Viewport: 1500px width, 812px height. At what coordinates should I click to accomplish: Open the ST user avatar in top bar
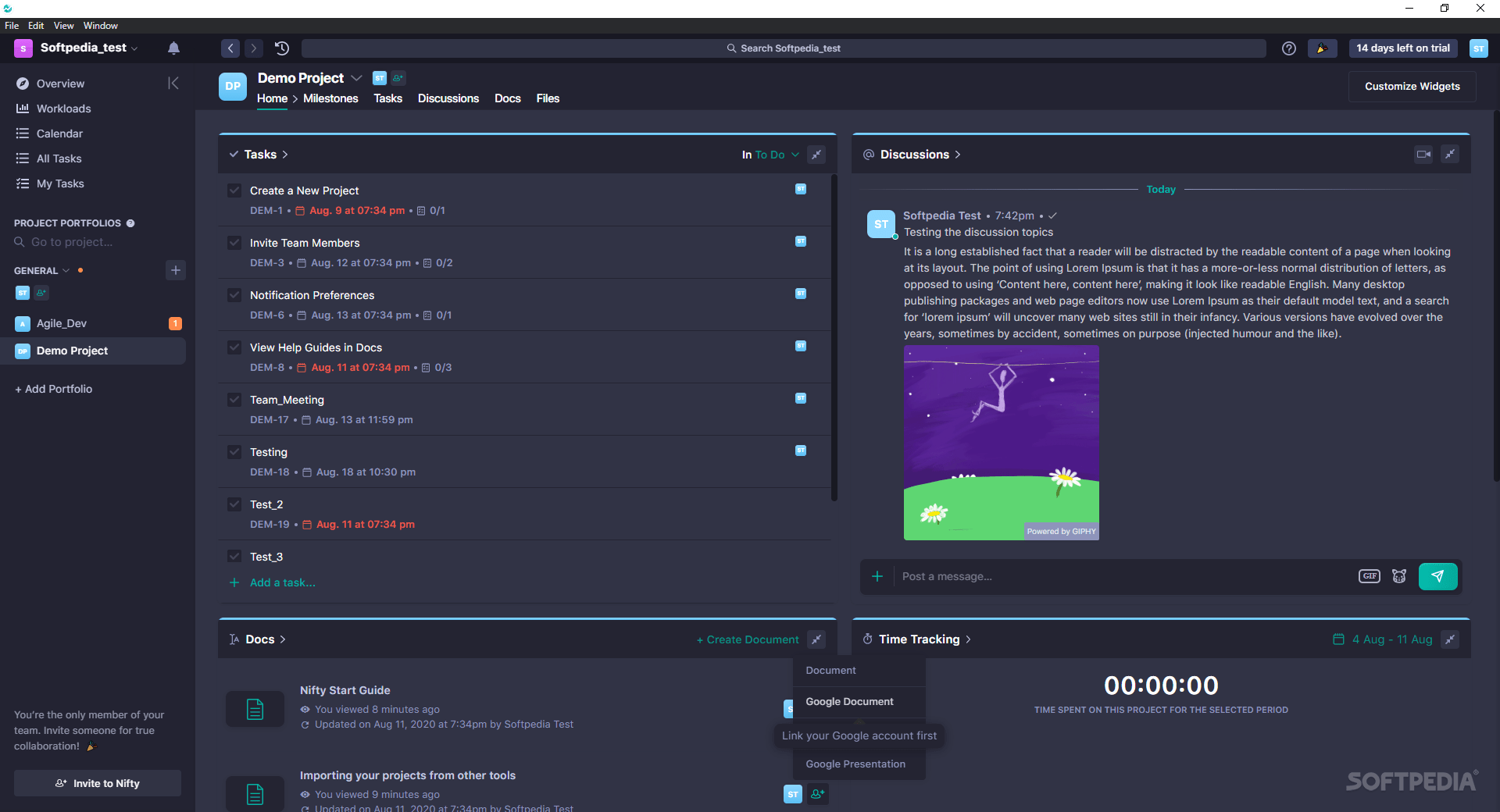click(1478, 48)
